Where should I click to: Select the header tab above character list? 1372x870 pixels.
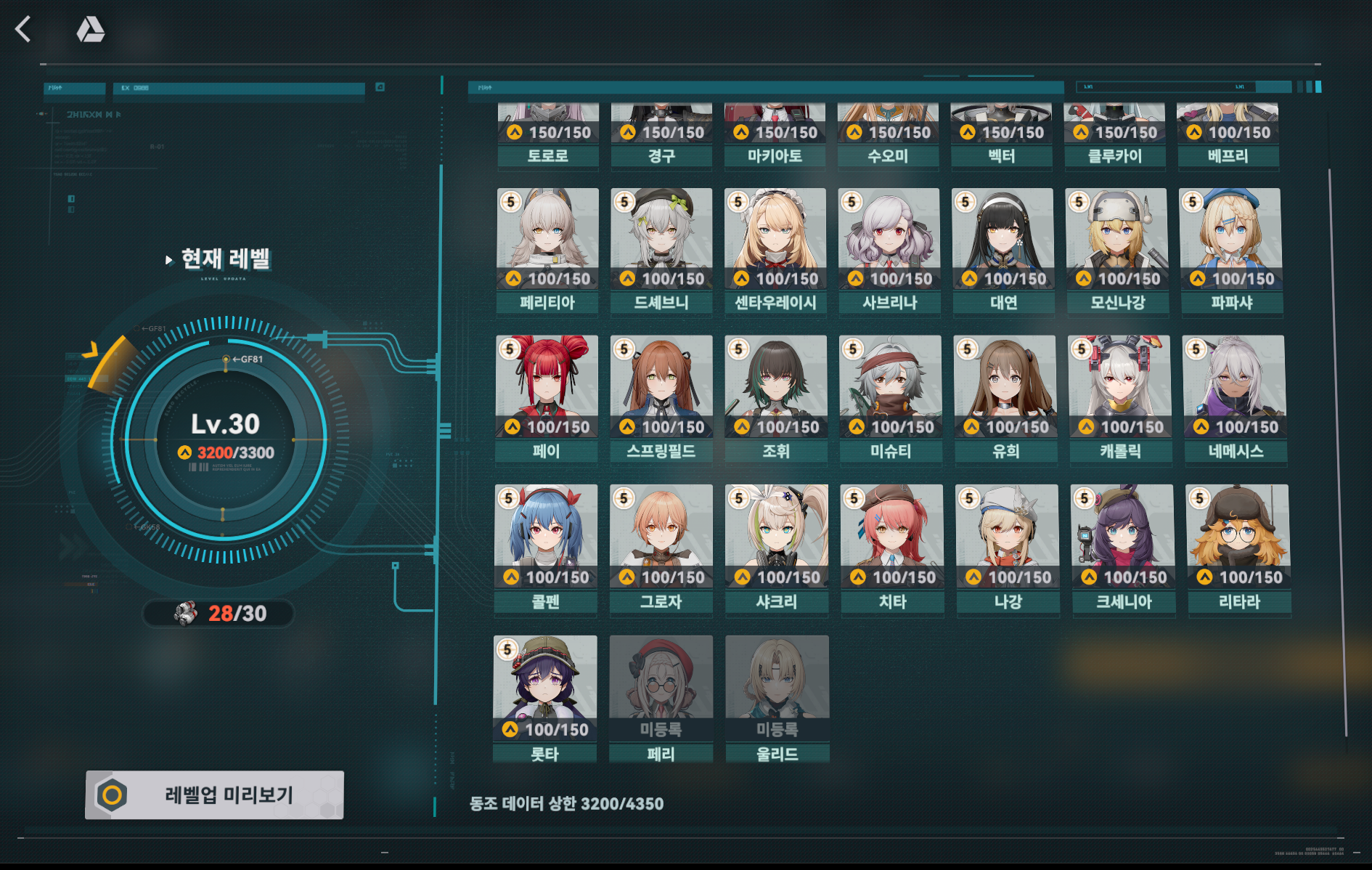[x=766, y=88]
